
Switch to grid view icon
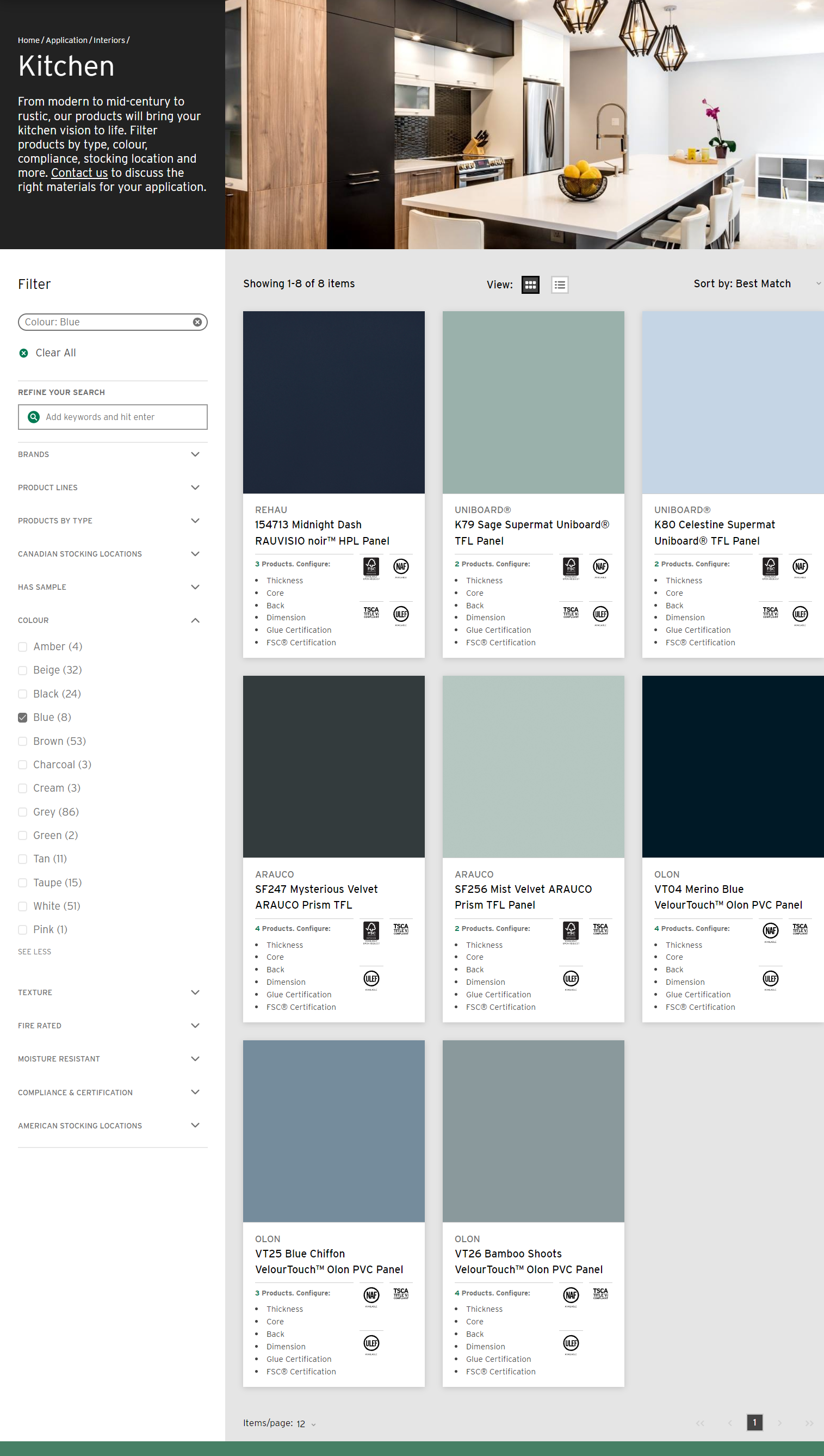(530, 285)
